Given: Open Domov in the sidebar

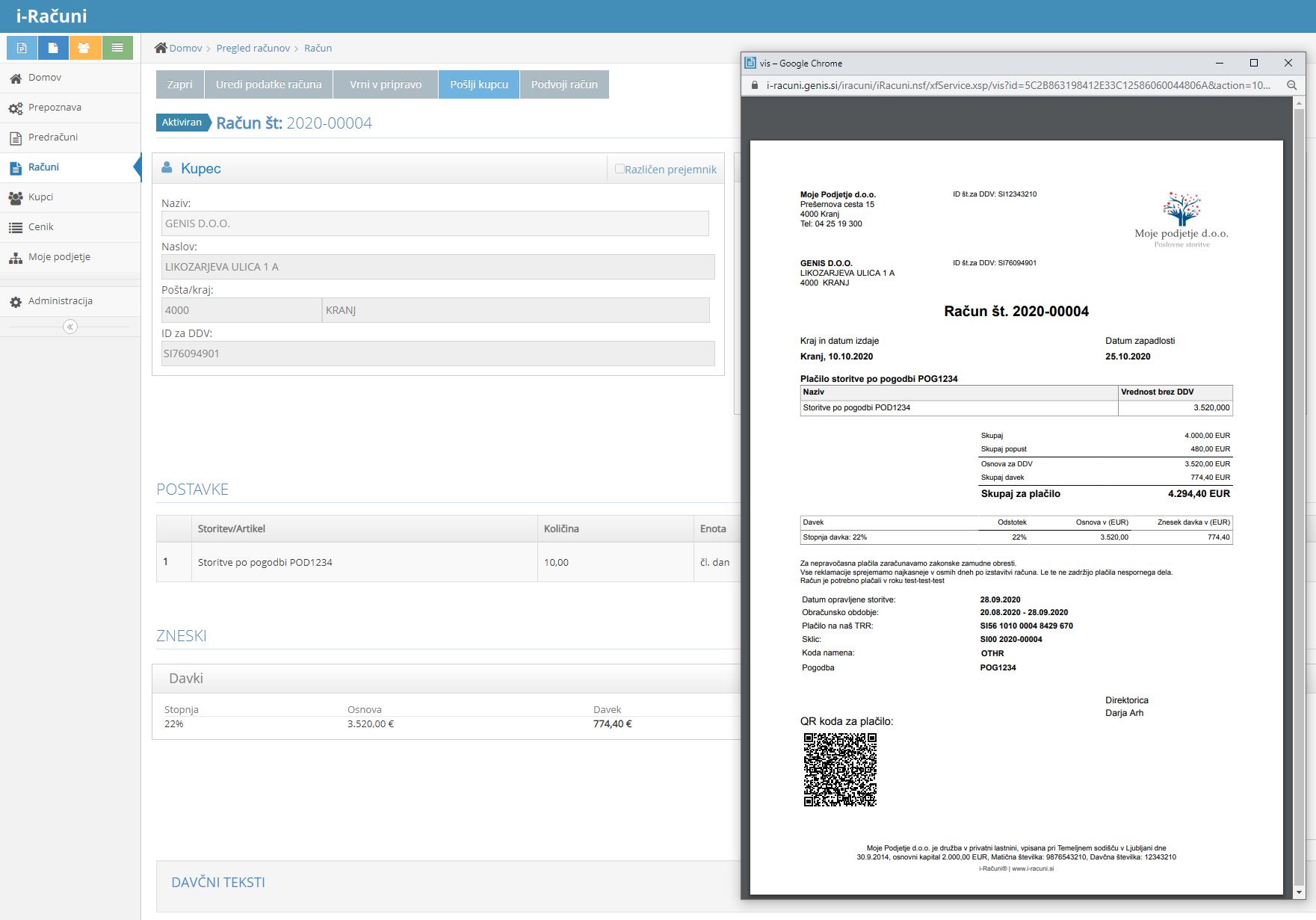Looking at the screenshot, I should tap(70, 78).
